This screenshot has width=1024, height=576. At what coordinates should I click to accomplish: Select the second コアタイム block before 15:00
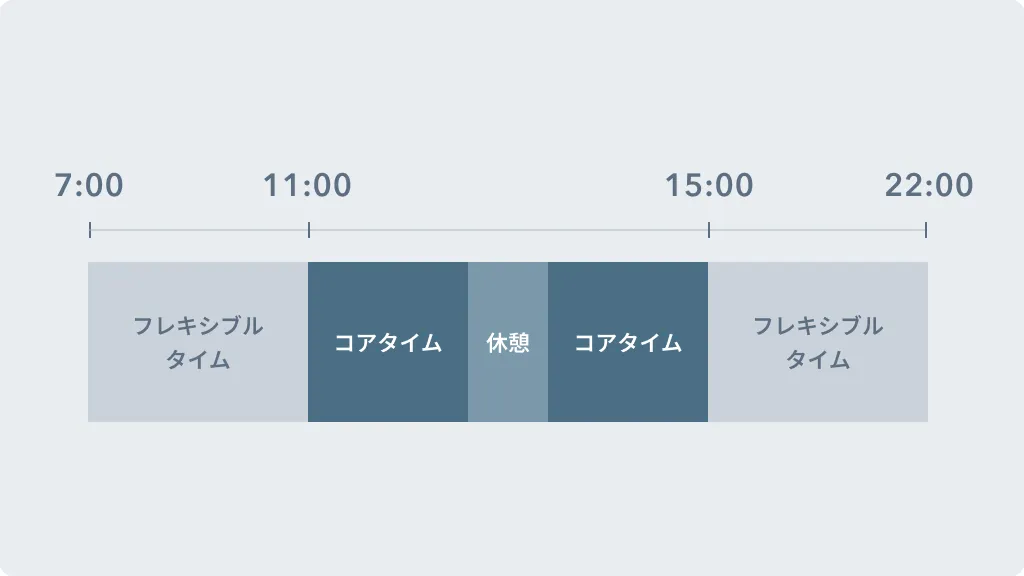coord(628,342)
